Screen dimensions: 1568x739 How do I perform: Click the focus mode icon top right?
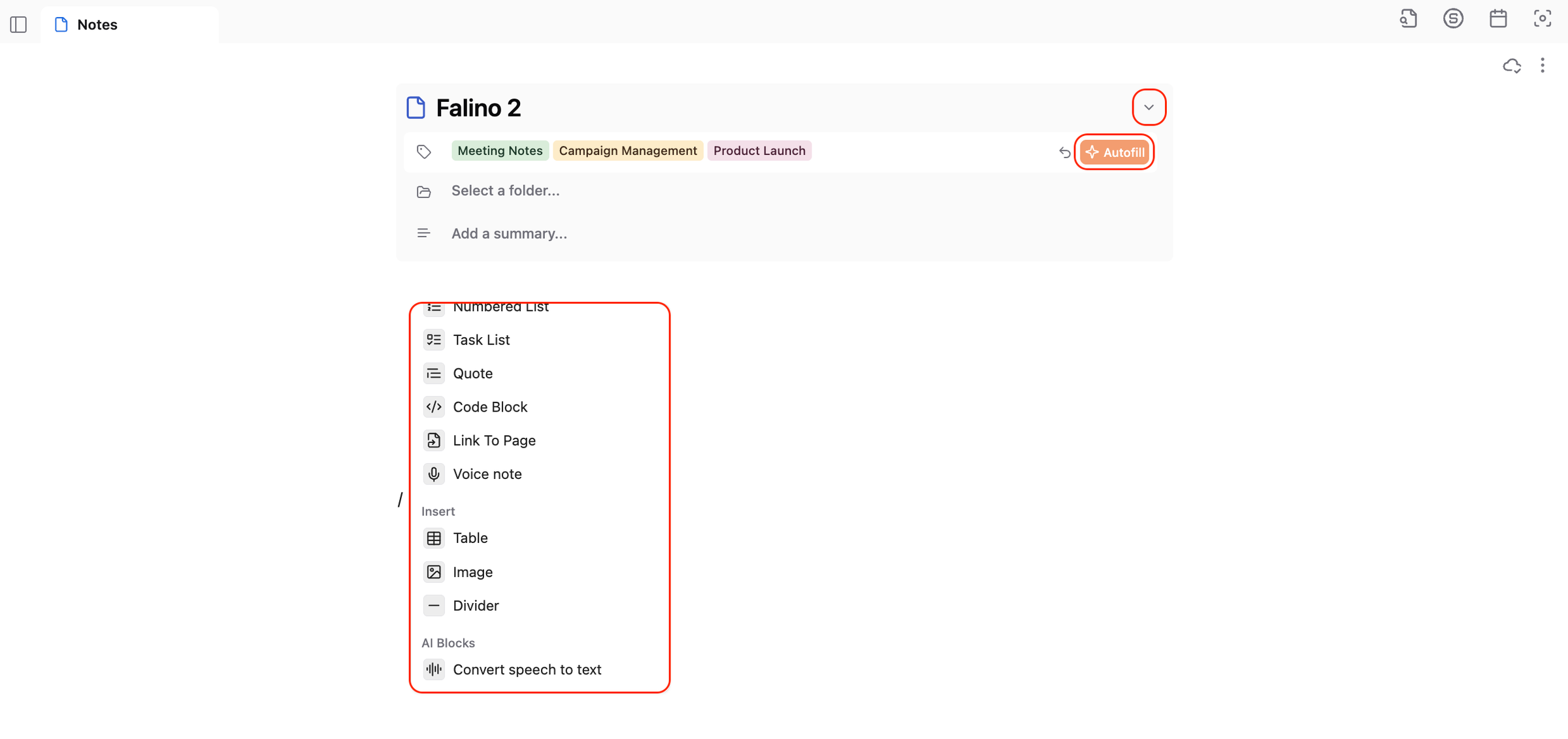point(1543,18)
